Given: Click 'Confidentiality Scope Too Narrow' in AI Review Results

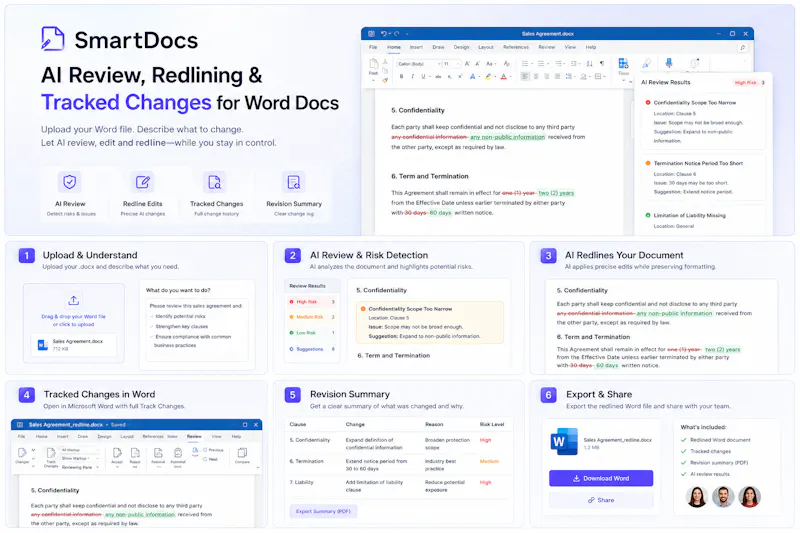Looking at the screenshot, I should (694, 103).
